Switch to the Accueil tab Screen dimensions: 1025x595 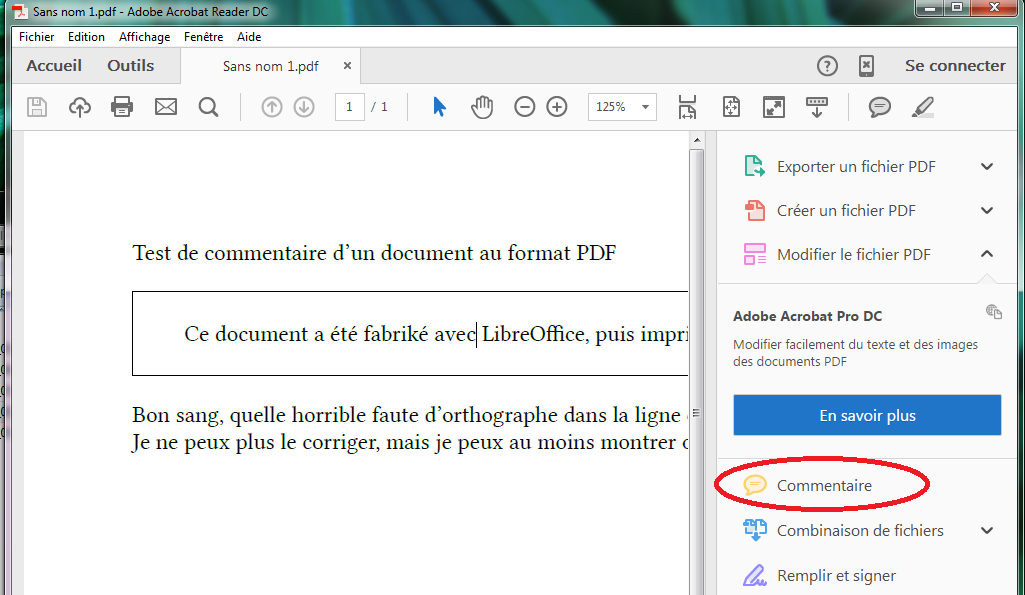pos(54,65)
